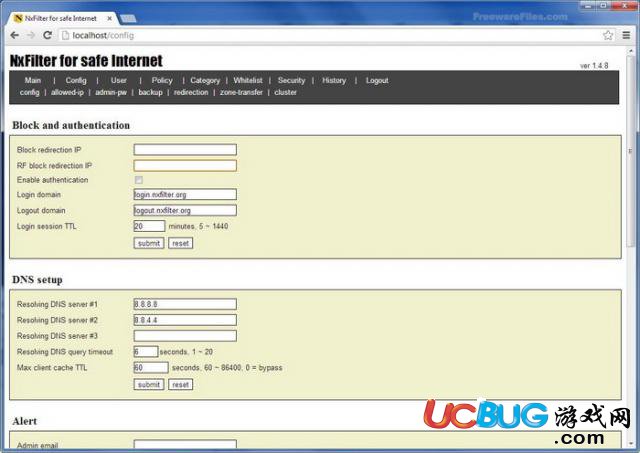
Task: Open a new browser tab
Action: 129,19
